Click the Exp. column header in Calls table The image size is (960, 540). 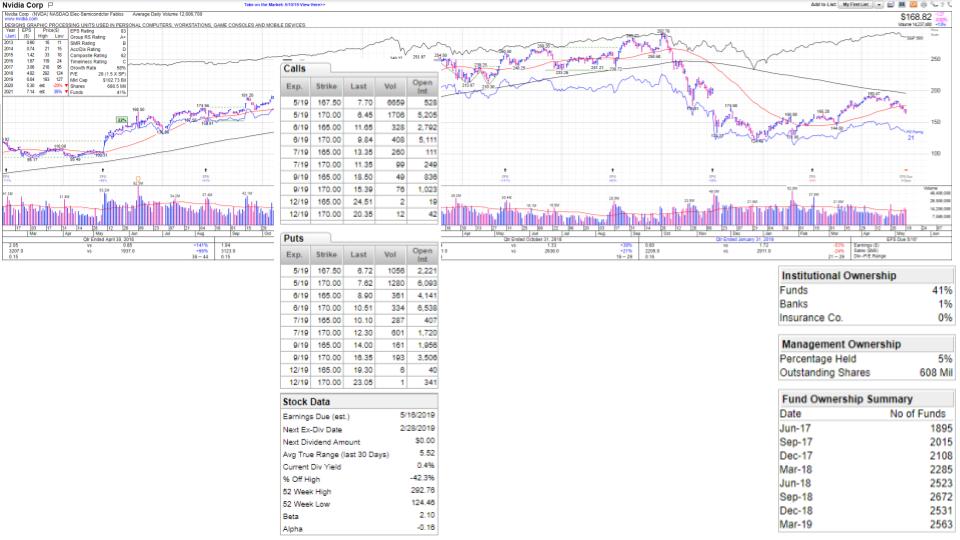tap(294, 86)
